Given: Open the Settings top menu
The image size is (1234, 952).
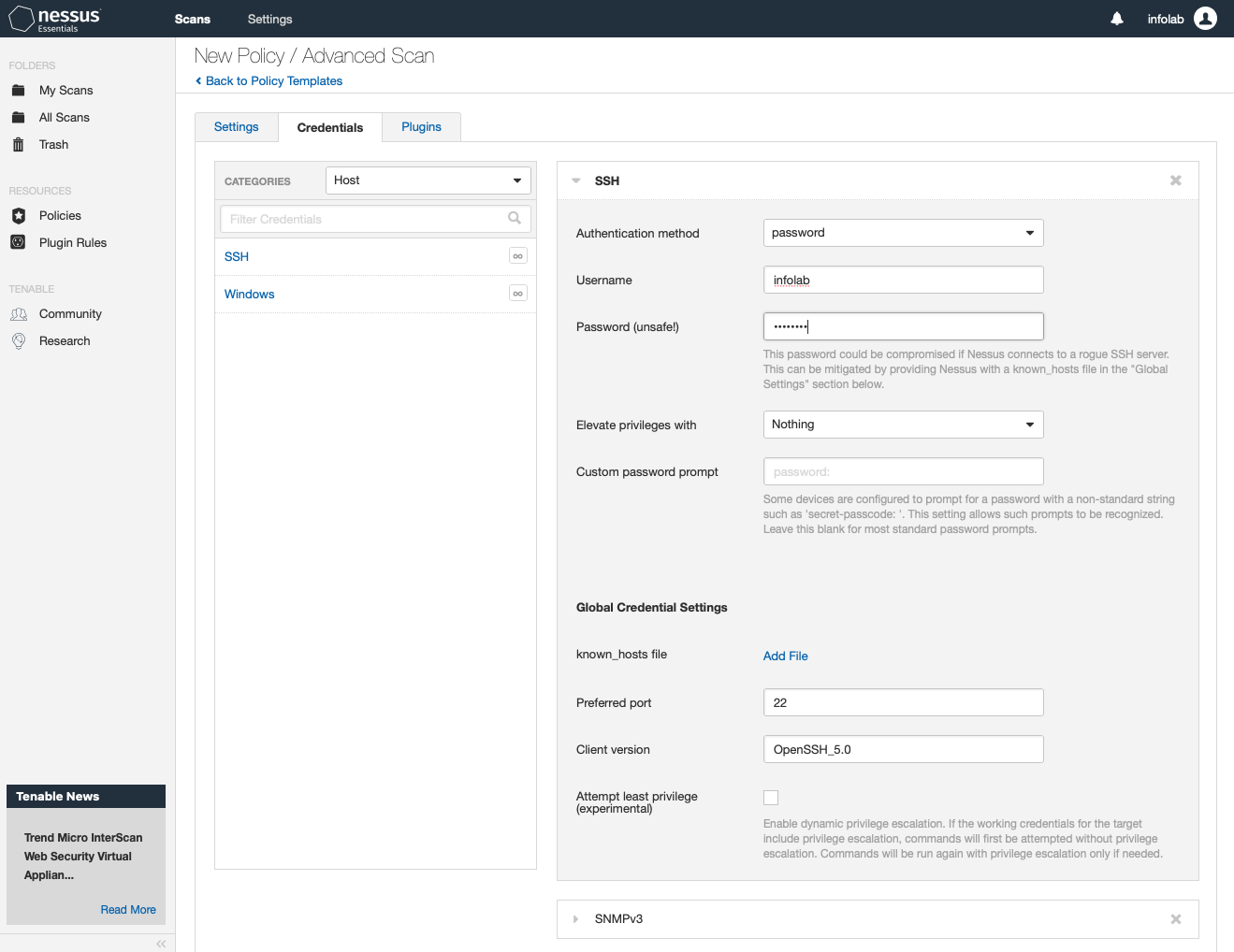Looking at the screenshot, I should [x=270, y=19].
